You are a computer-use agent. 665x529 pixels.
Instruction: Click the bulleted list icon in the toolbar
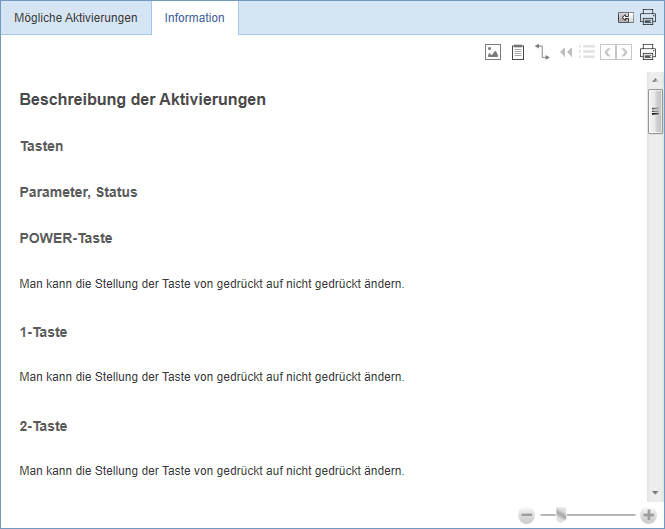[x=587, y=52]
